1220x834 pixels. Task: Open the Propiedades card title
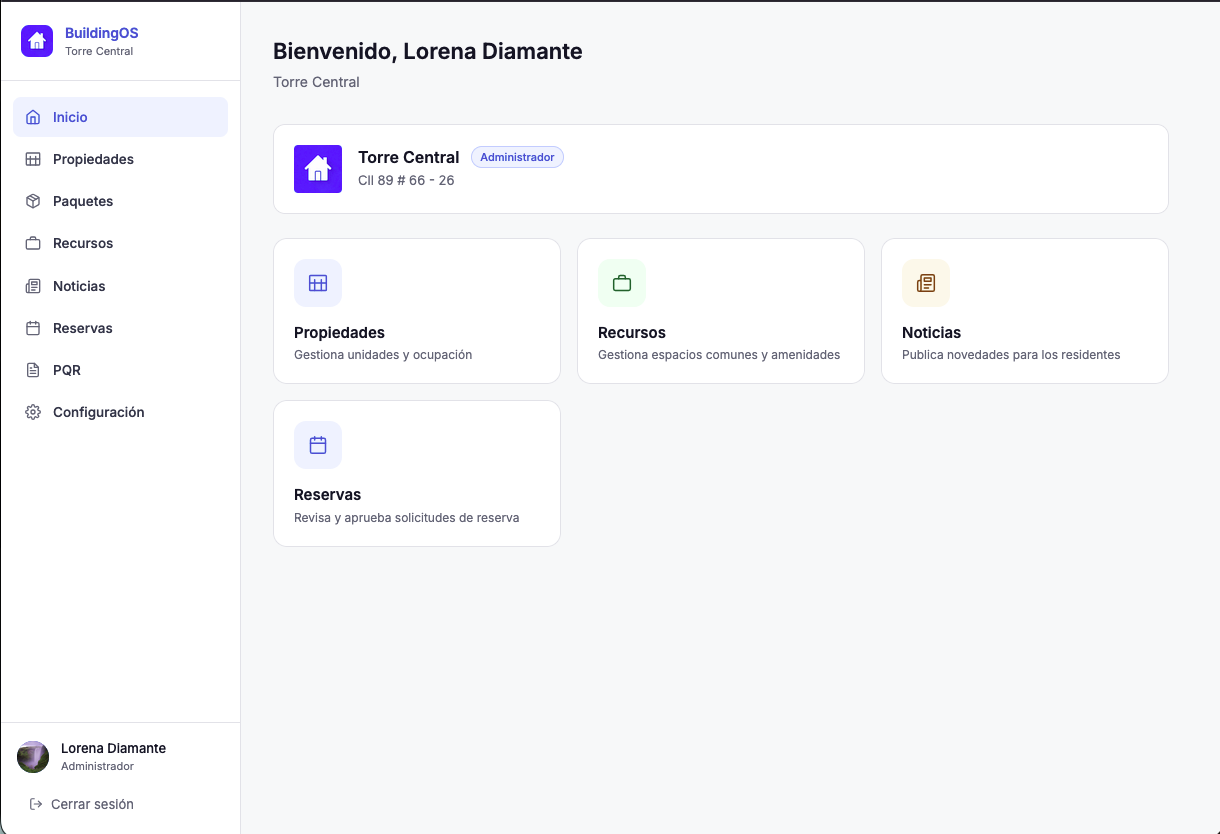pos(339,333)
